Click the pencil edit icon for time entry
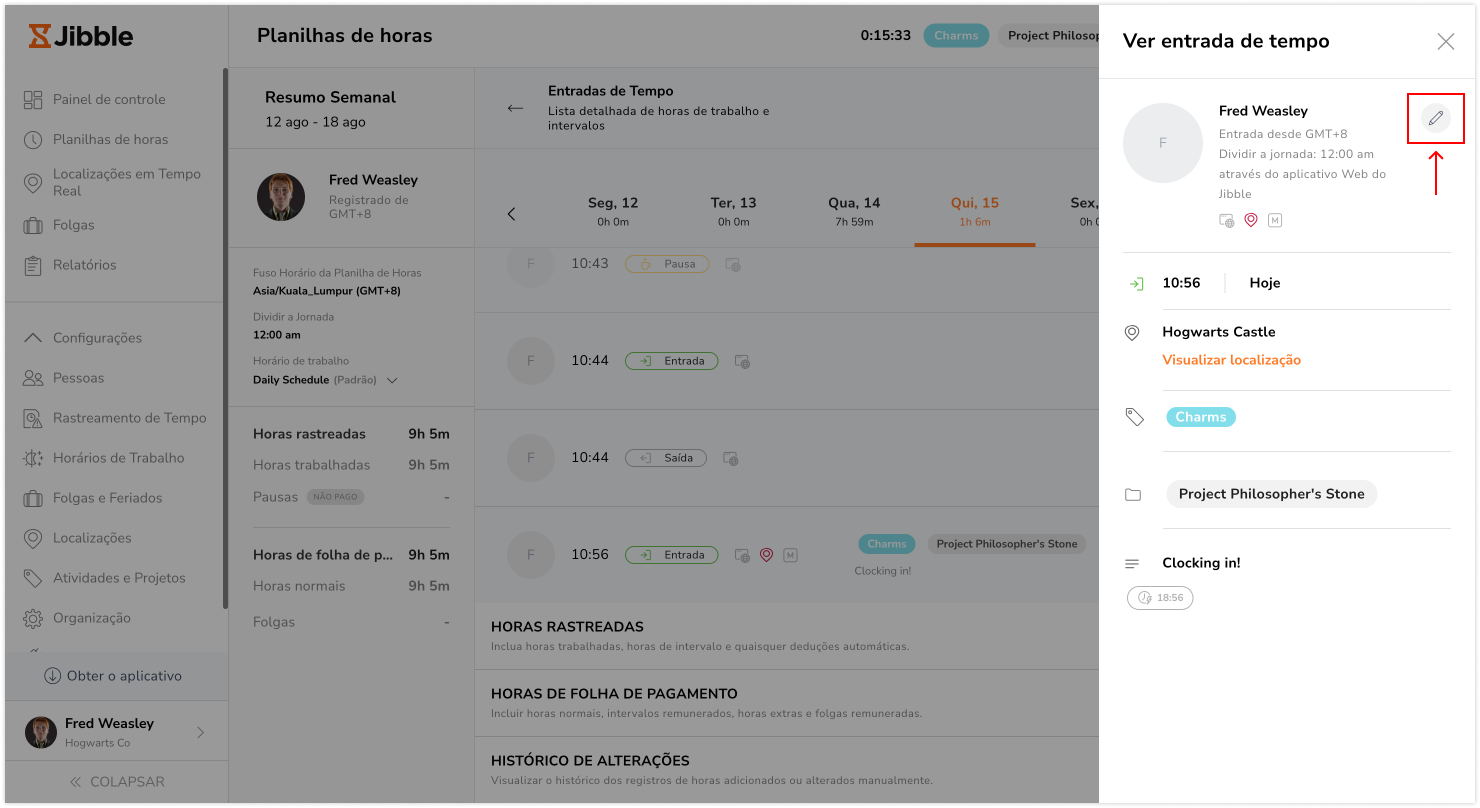This screenshot has height=808, width=1480. 1435,118
